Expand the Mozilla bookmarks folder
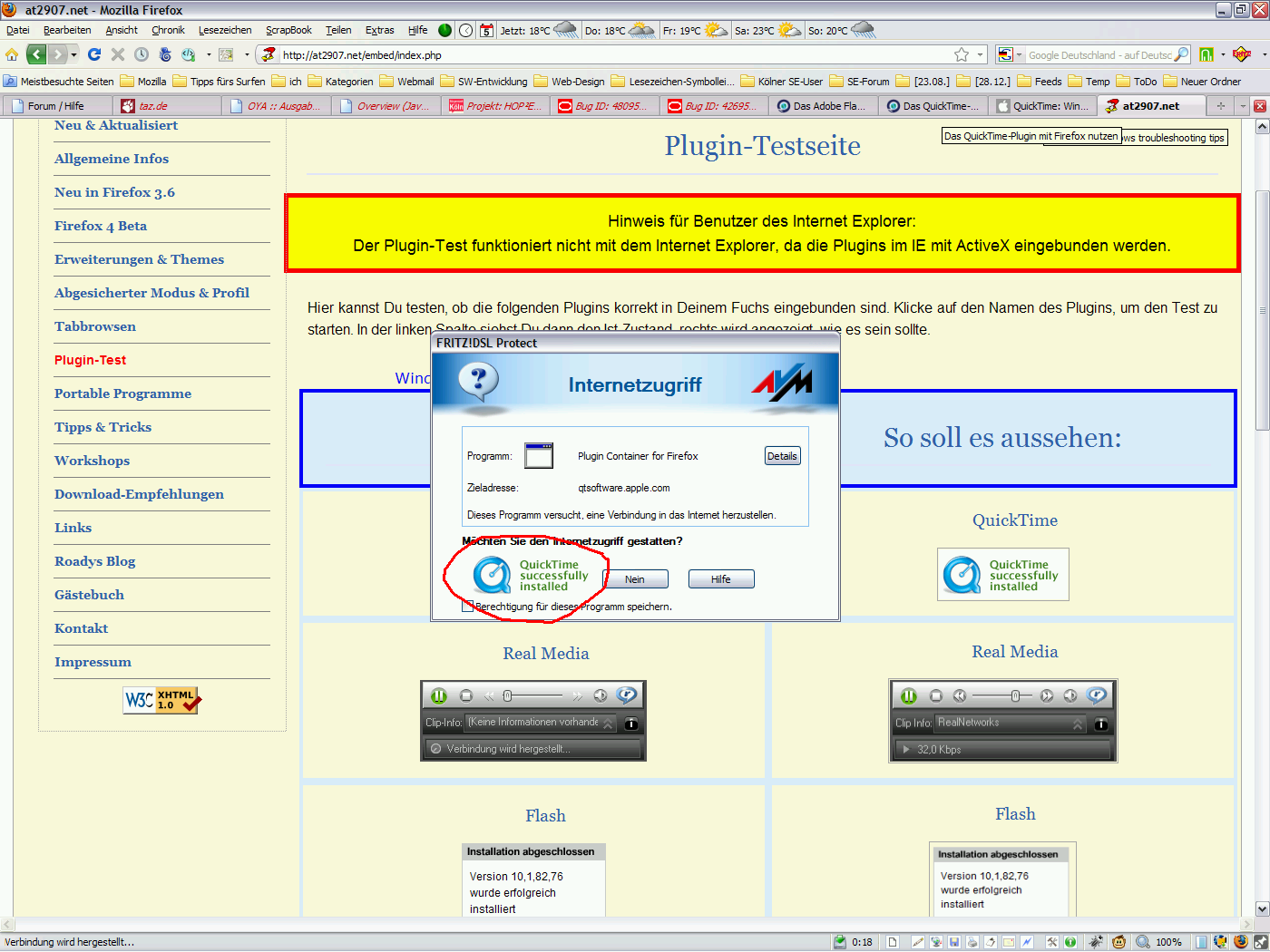This screenshot has height=952, width=1270. (x=143, y=82)
